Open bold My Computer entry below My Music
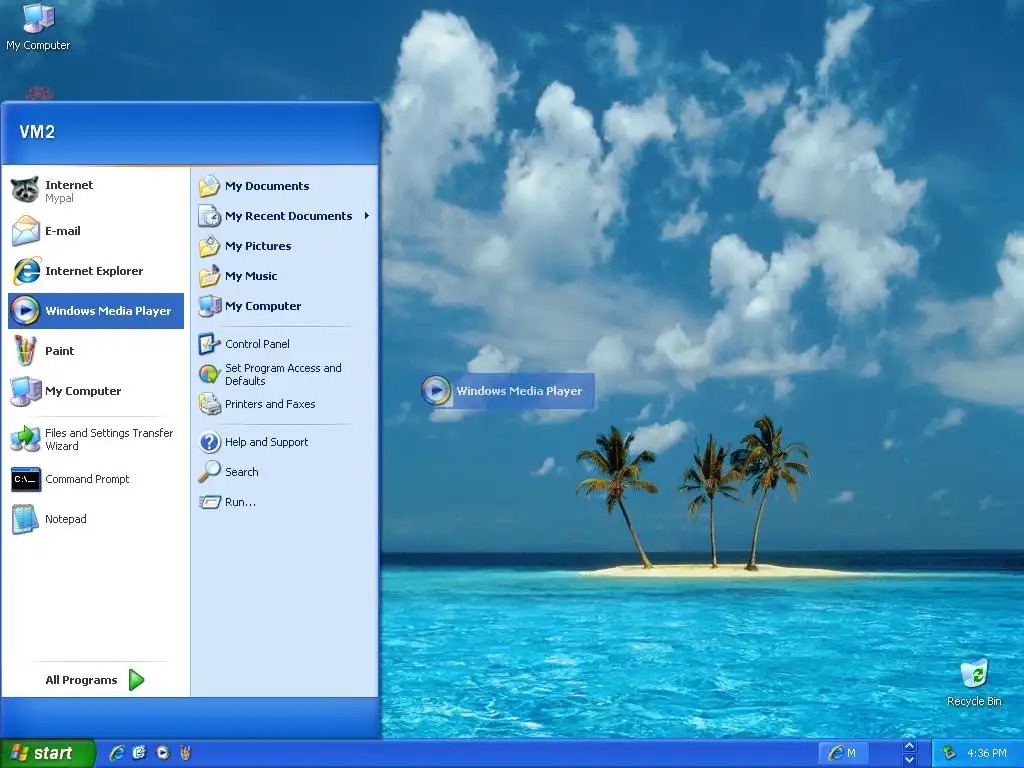 (284, 306)
